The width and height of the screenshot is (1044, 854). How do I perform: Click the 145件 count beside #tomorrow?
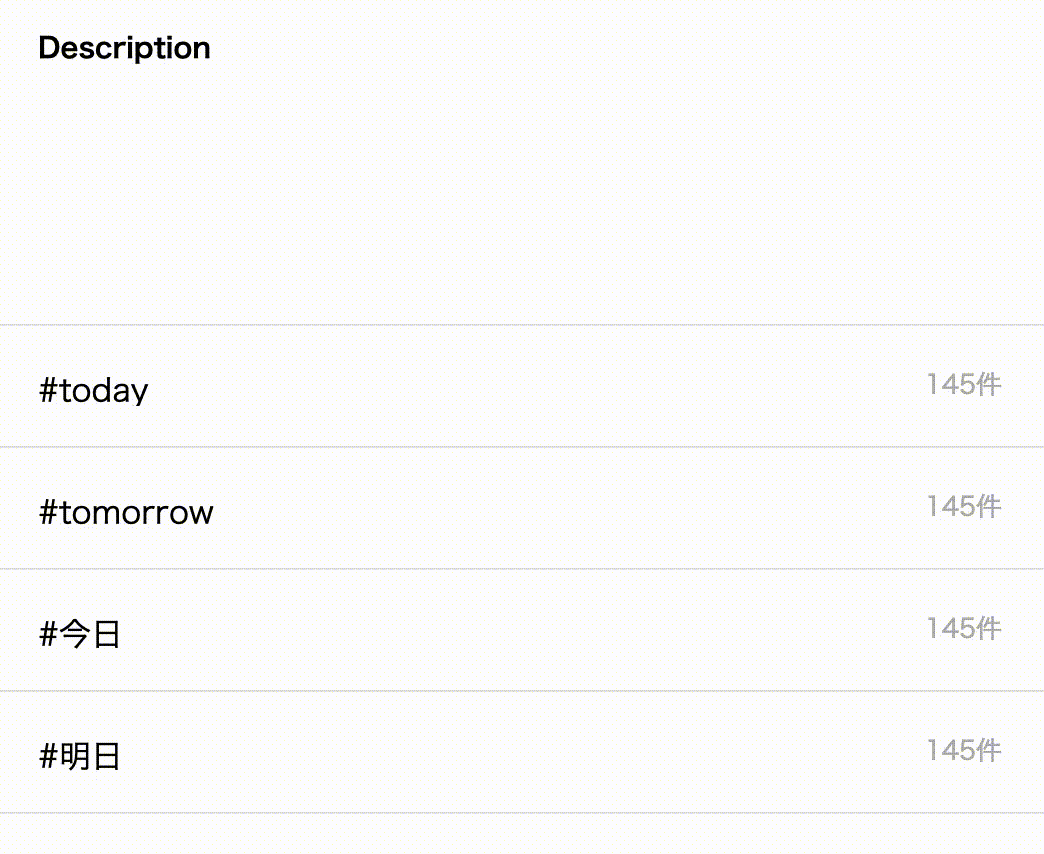click(x=964, y=506)
